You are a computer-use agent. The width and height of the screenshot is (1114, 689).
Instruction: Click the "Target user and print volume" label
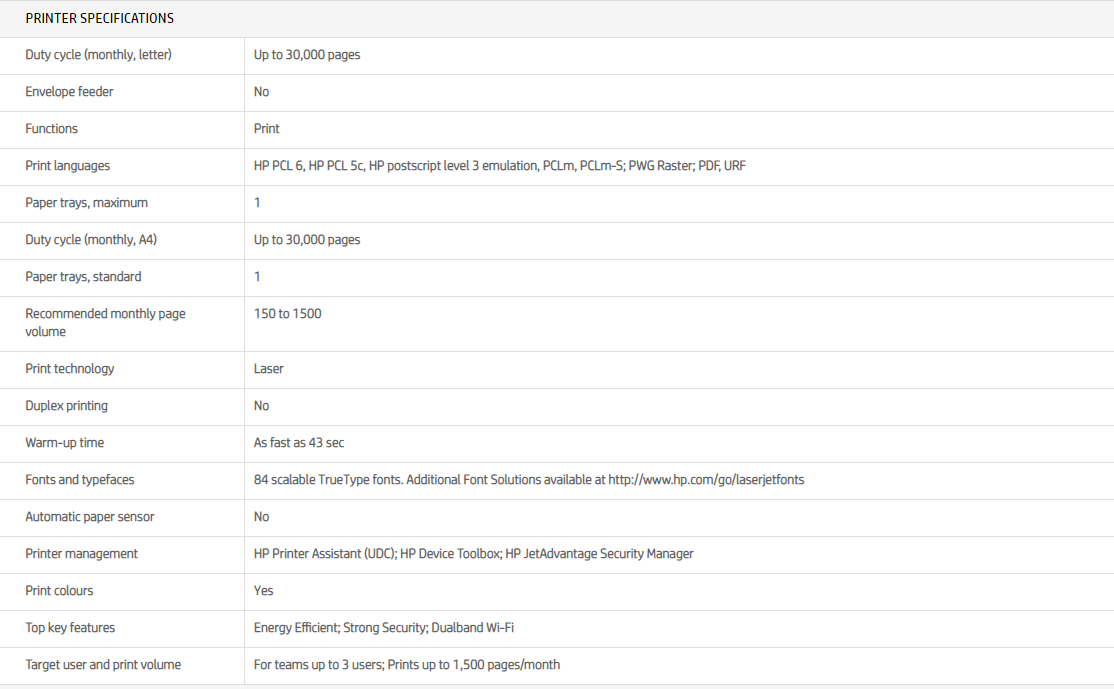click(103, 665)
